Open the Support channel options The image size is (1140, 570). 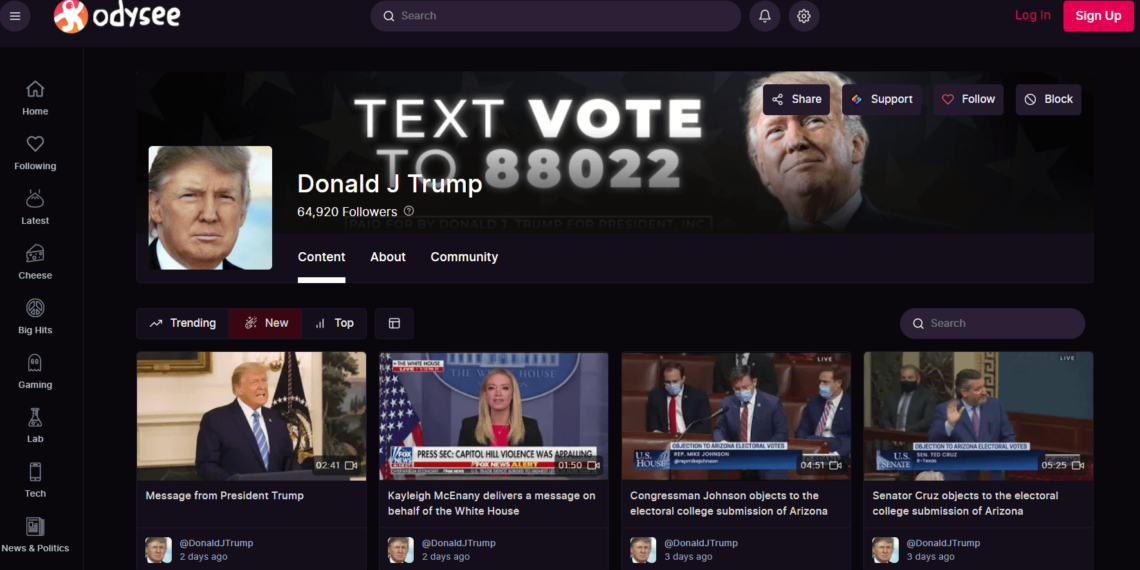(881, 99)
